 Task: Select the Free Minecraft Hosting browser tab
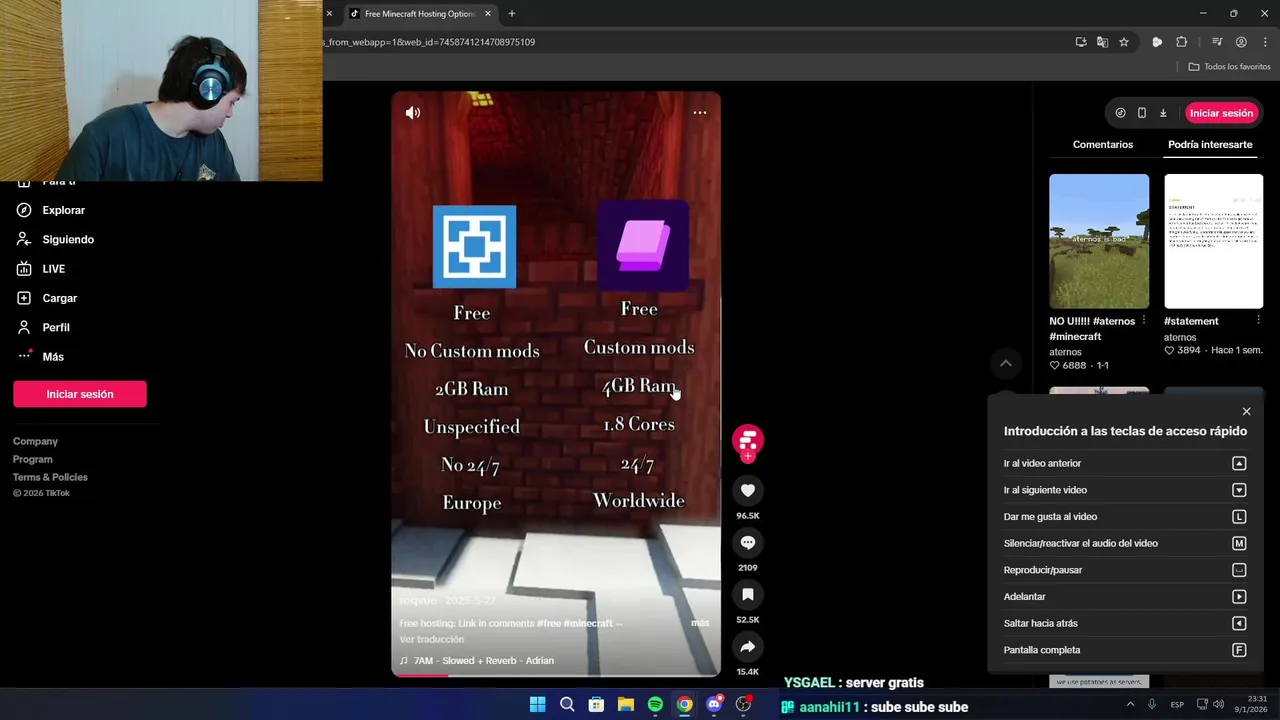[418, 14]
